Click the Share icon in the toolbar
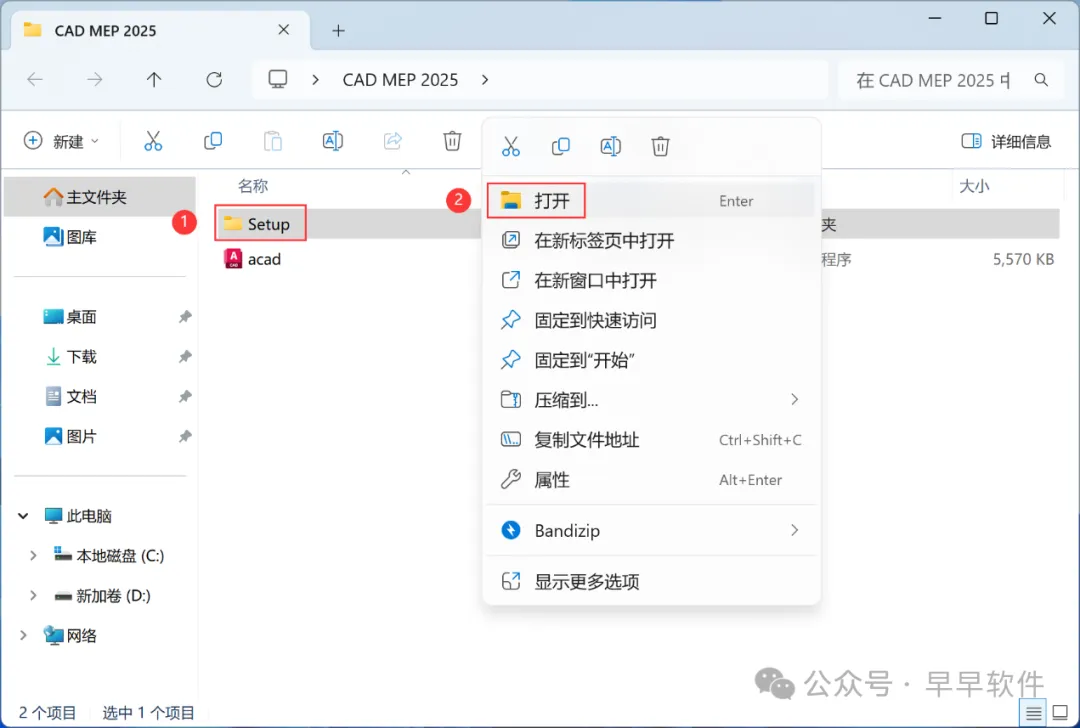 click(x=393, y=141)
